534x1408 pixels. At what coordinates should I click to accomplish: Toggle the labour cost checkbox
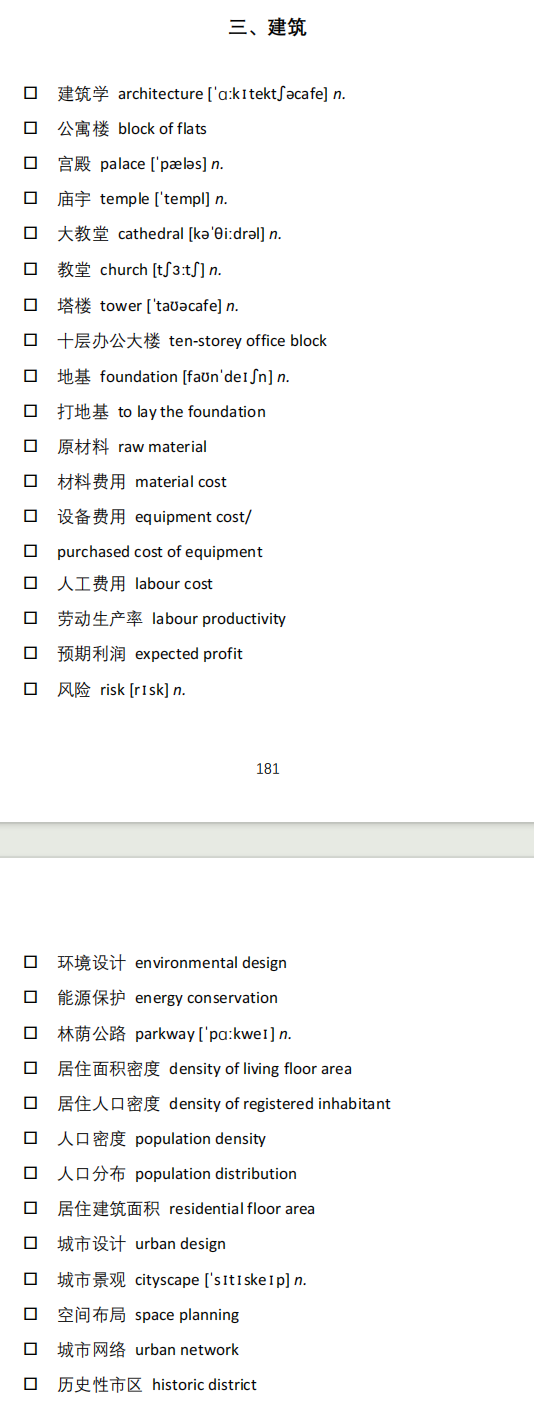pyautogui.click(x=31, y=583)
